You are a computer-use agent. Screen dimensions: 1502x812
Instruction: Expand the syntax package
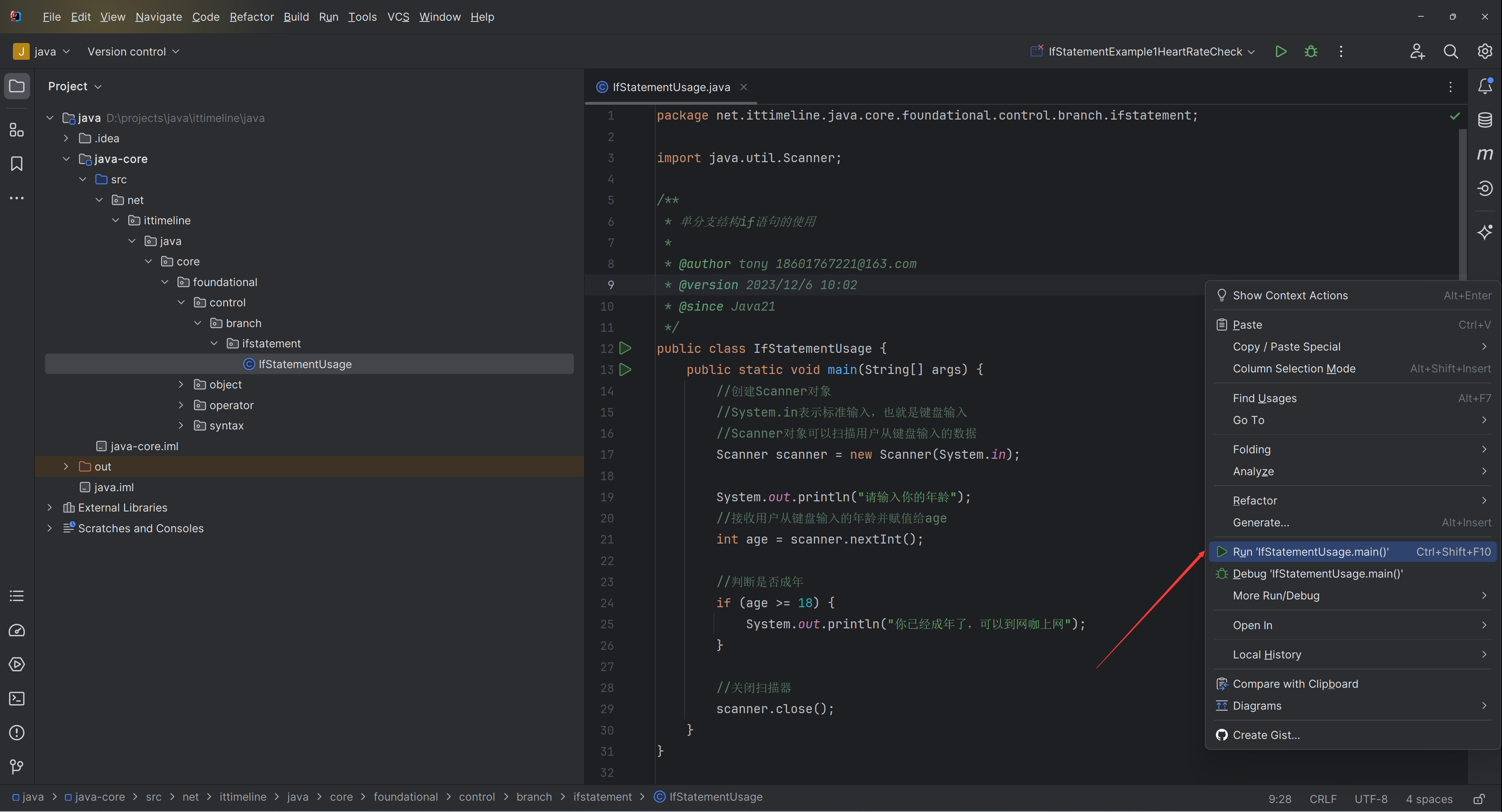pos(181,425)
